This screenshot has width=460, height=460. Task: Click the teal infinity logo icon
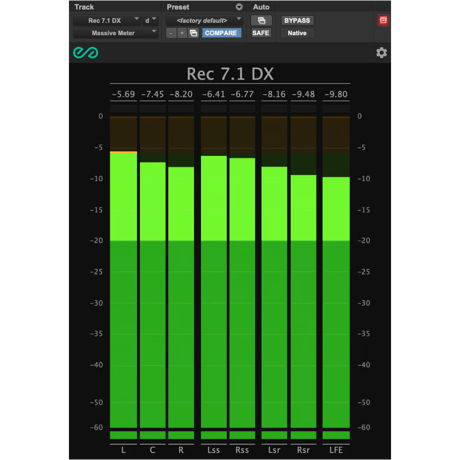click(86, 53)
